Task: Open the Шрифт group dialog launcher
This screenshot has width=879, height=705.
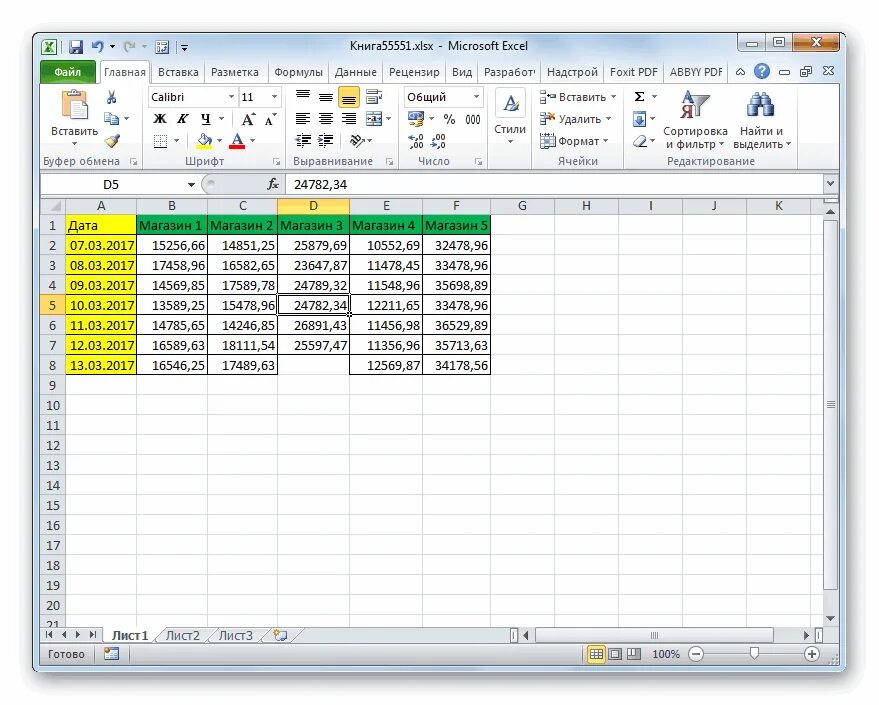Action: (x=276, y=162)
